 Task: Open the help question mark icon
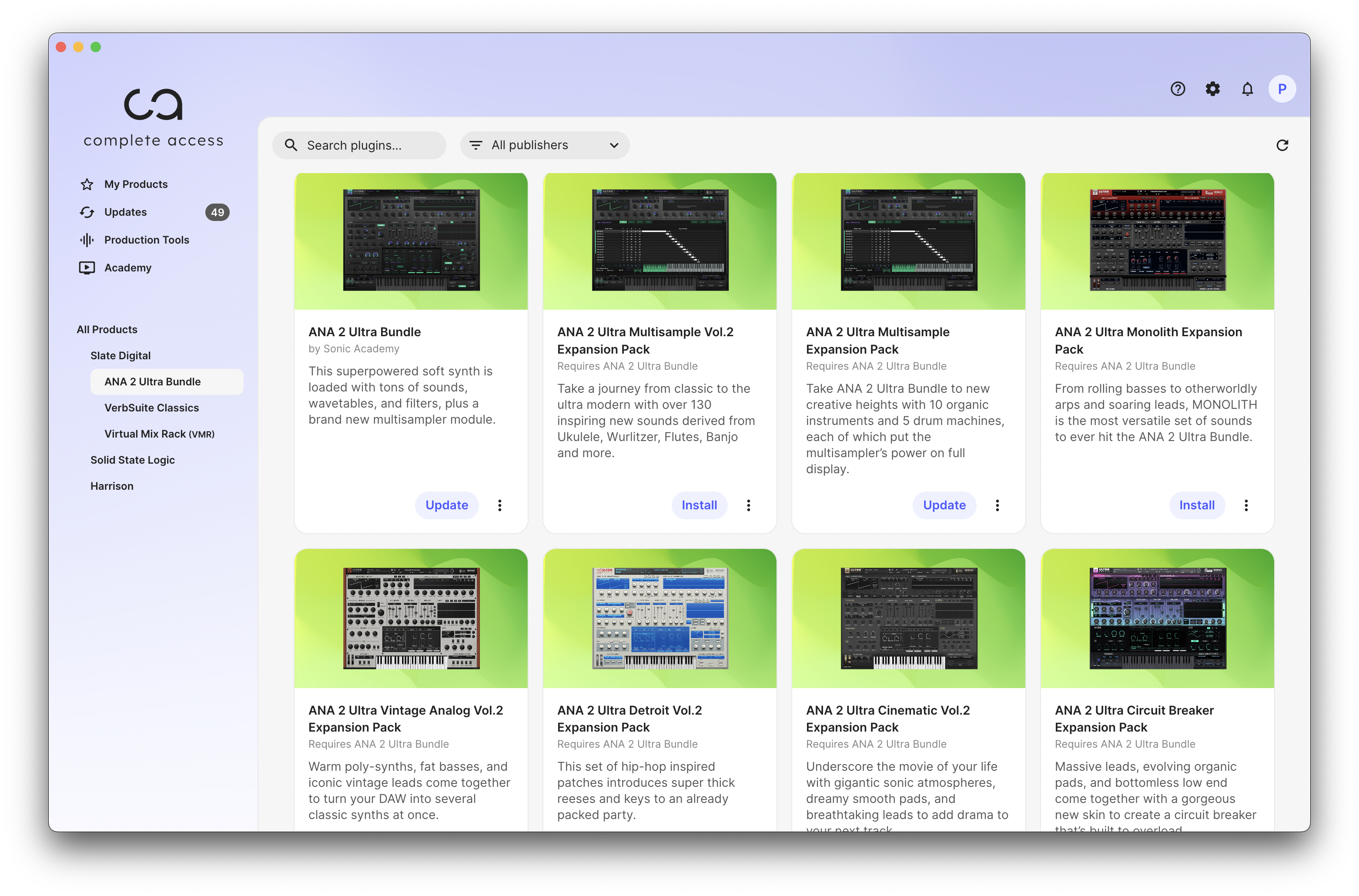1177,89
